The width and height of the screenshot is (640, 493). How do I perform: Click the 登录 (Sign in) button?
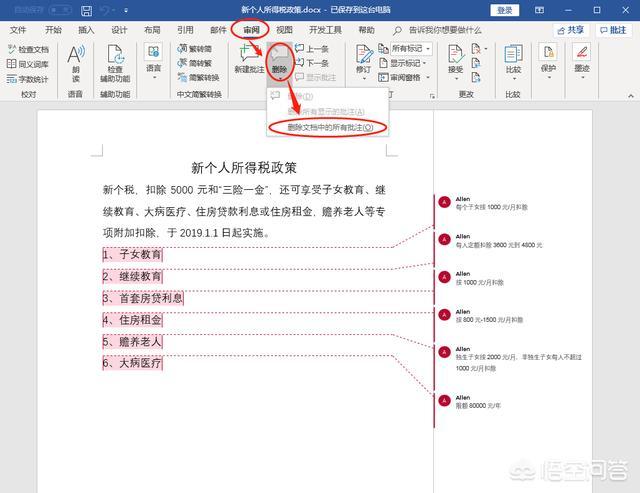(x=505, y=10)
